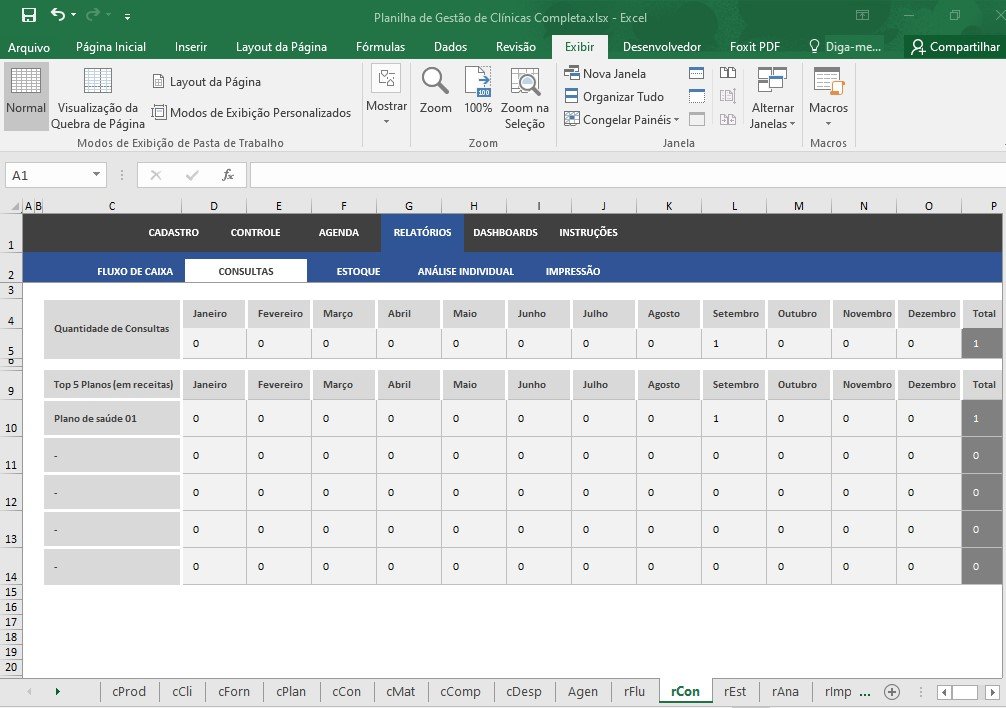Switch to the rEst sheet tab
This screenshot has width=1006, height=708.
[x=735, y=692]
